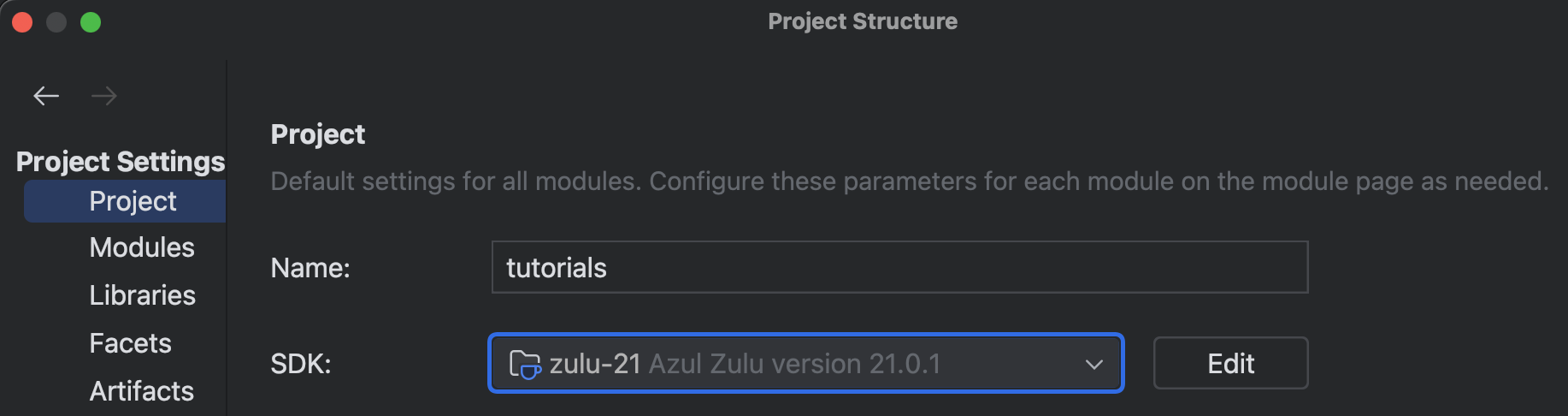Viewport: 1568px width, 416px height.
Task: Switch to the Facets section
Action: click(x=131, y=343)
